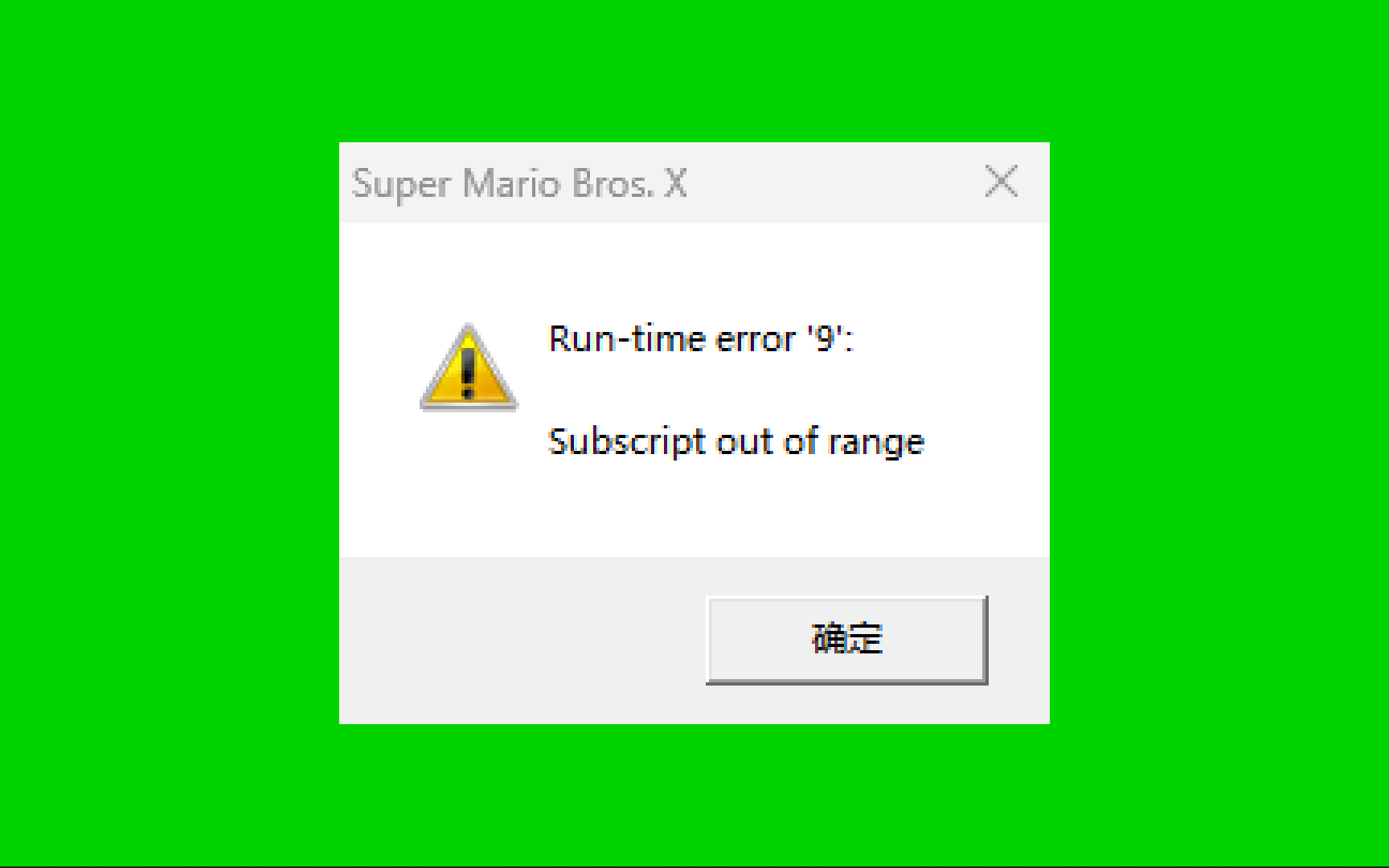Close the Super Mario Bros. X dialog
Image resolution: width=1389 pixels, height=868 pixels.
click(x=1002, y=182)
